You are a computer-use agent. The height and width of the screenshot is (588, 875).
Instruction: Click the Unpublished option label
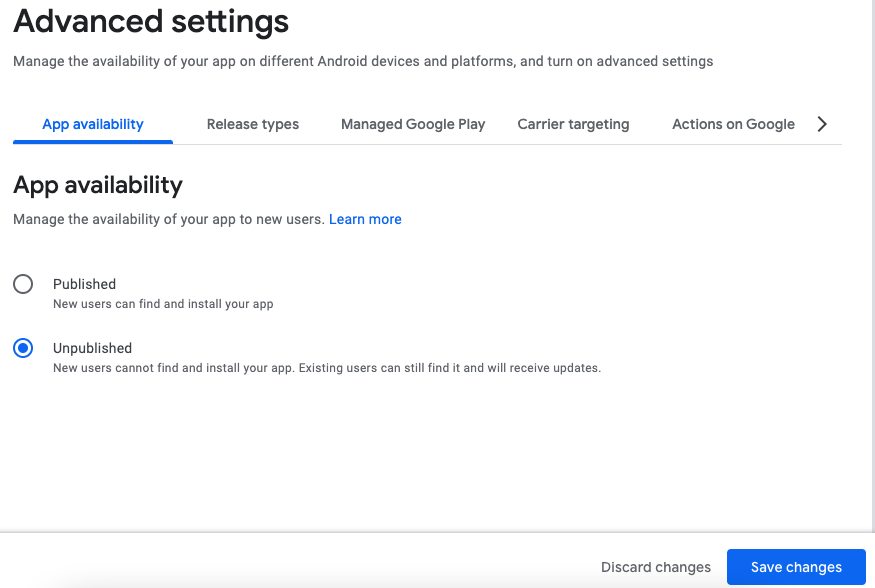tap(93, 348)
